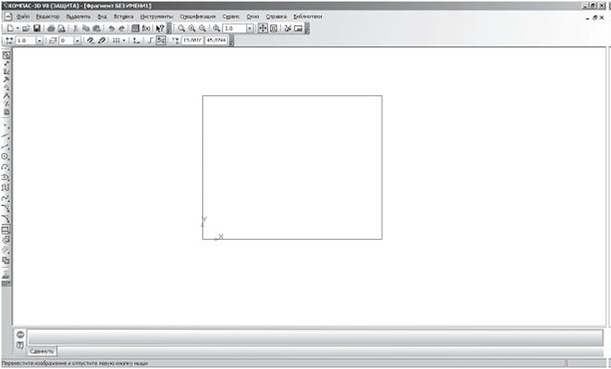Image resolution: width=611 pixels, height=369 pixels.
Task: Cut the selection with the scissors icon
Action: point(76,28)
